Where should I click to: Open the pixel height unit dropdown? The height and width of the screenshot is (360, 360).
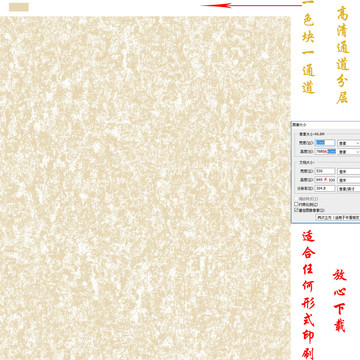[349, 152]
